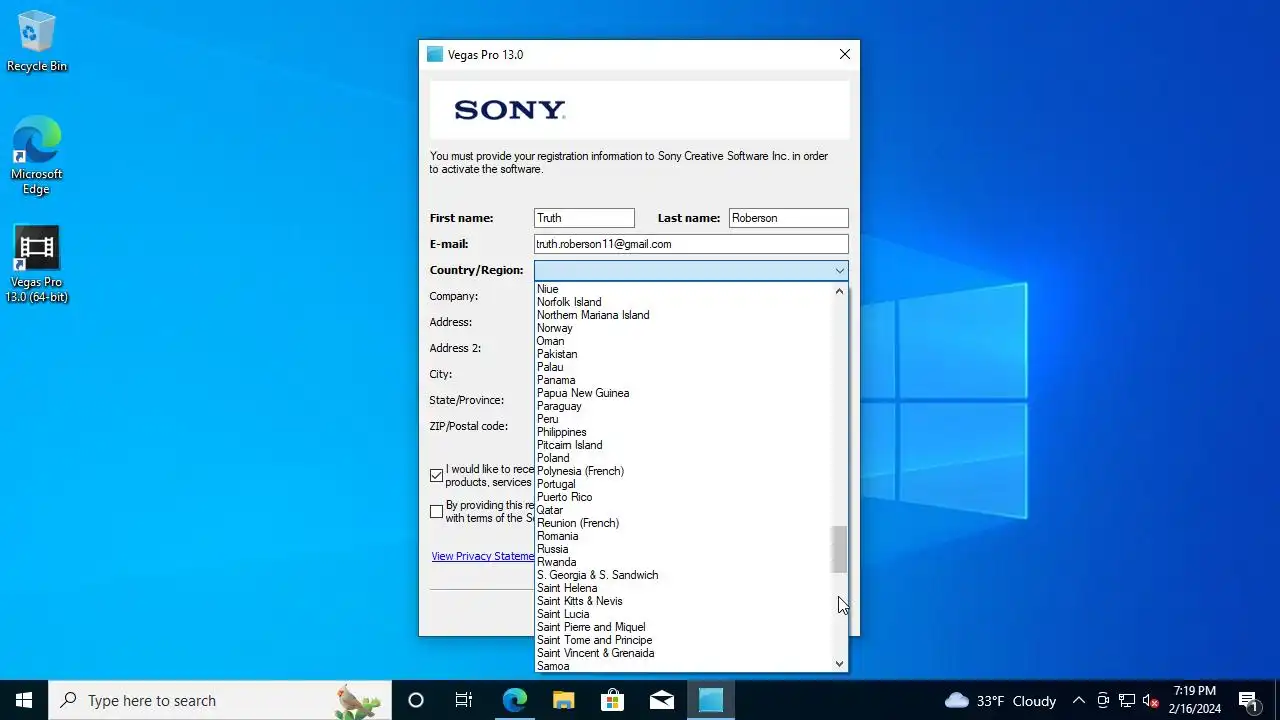Select Qatar from the country list

683,510
